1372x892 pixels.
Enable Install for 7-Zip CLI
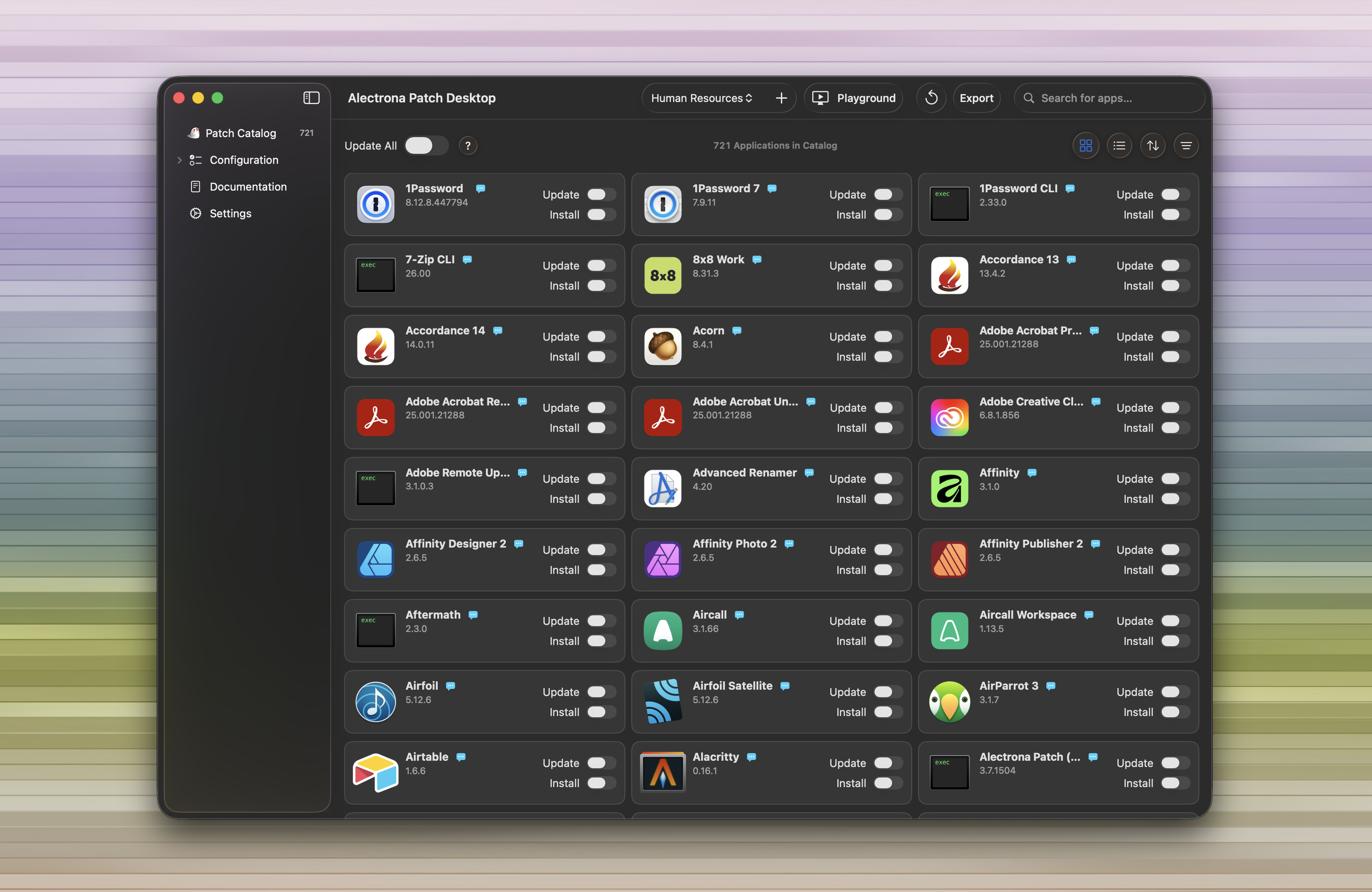pyautogui.click(x=601, y=286)
